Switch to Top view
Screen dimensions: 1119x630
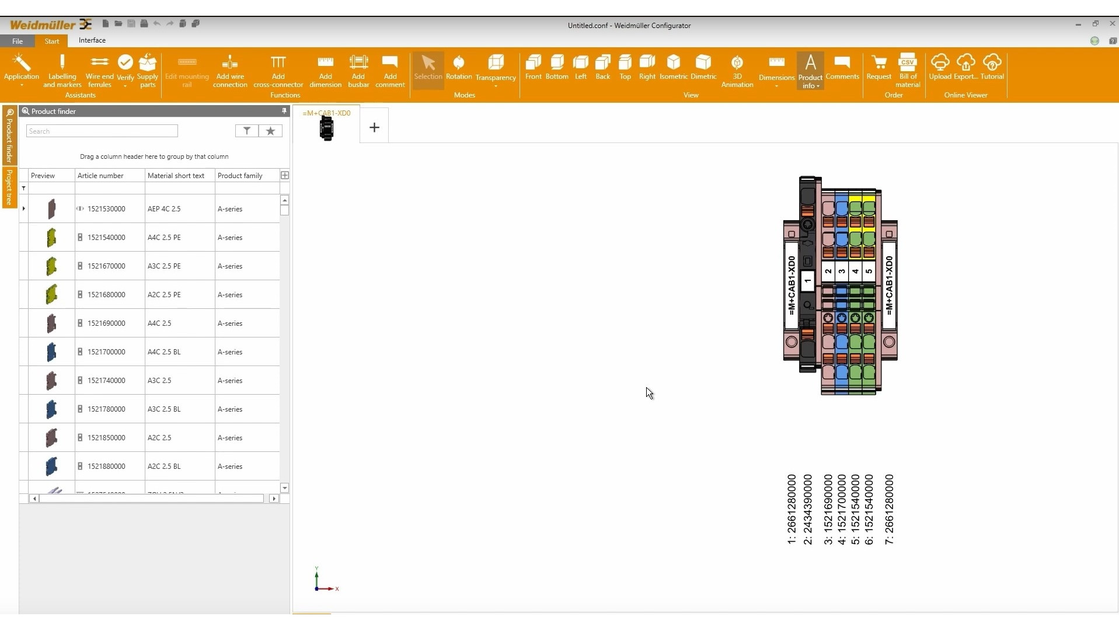(x=625, y=66)
